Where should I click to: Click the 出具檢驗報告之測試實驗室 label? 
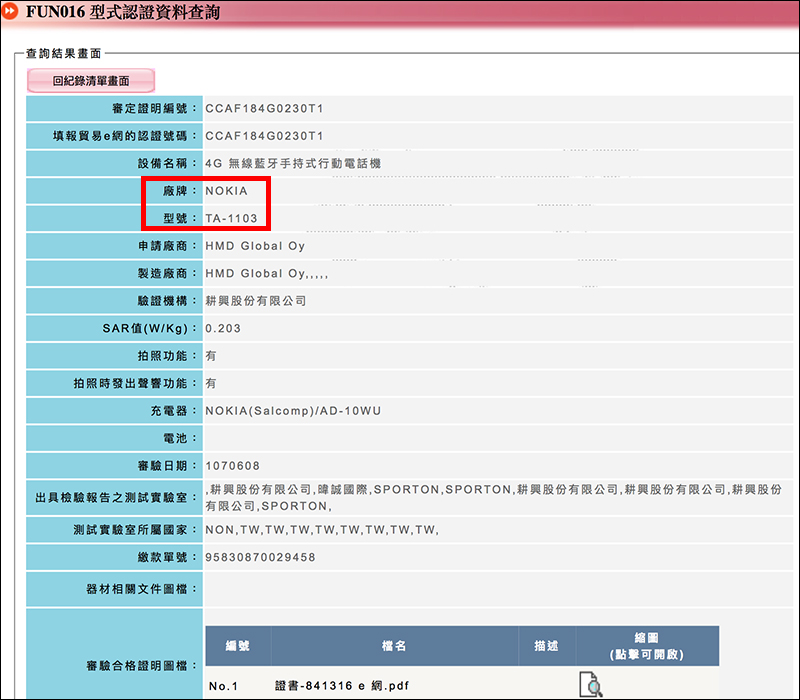(116, 497)
